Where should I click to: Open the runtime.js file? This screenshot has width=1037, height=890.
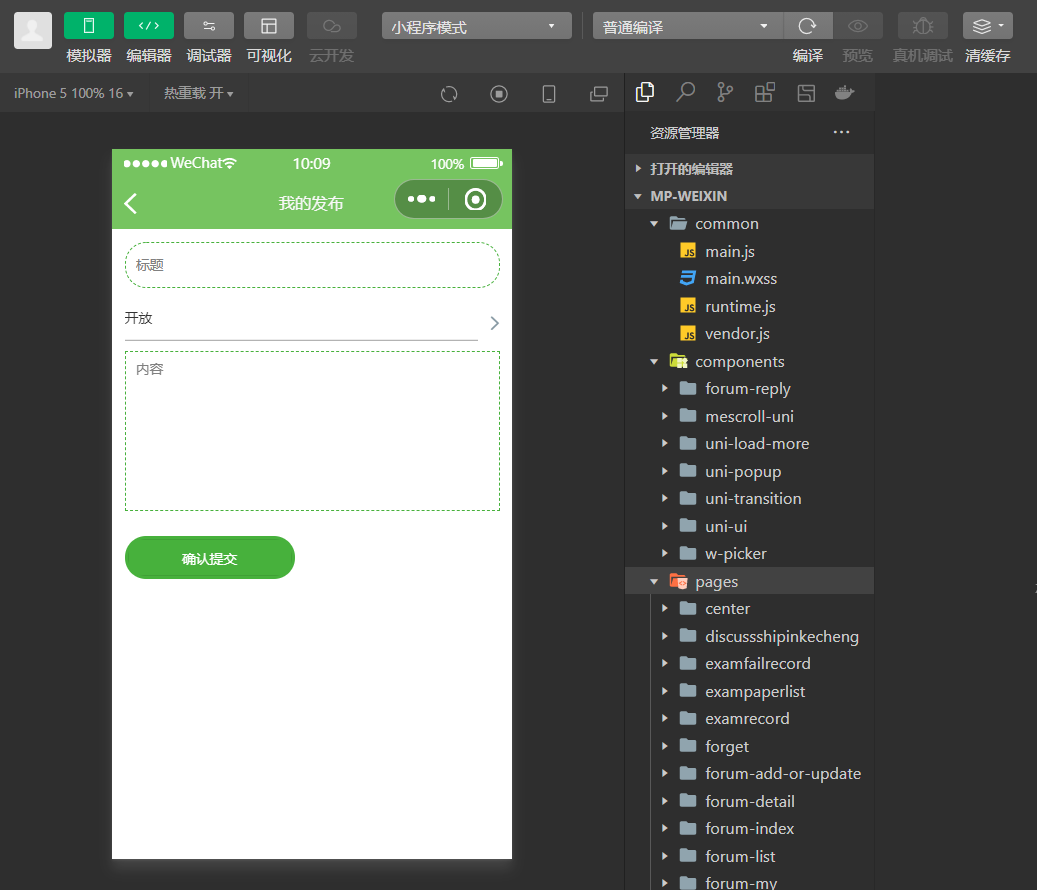point(749,306)
